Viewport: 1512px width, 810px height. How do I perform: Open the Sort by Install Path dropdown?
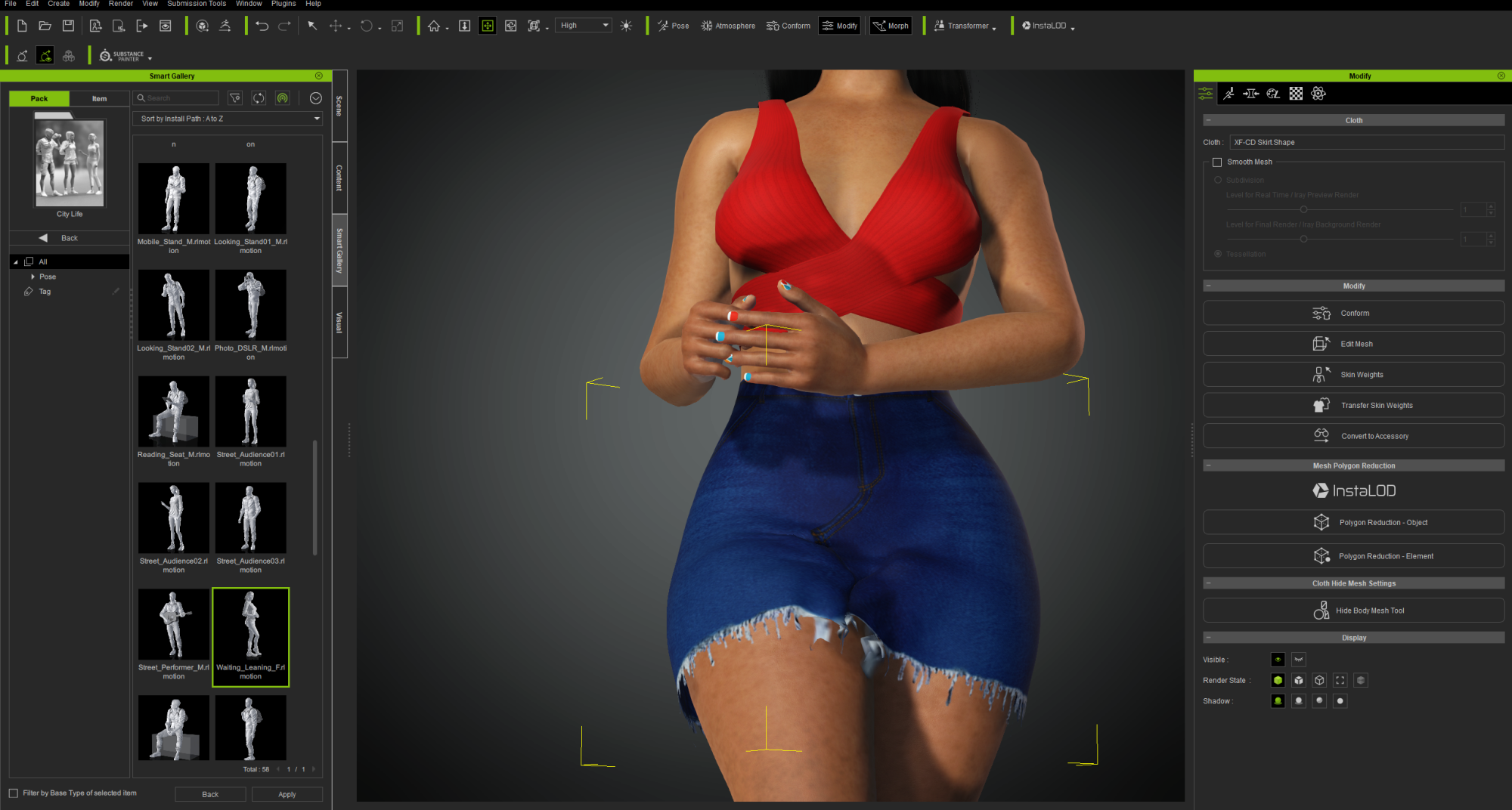pos(228,119)
